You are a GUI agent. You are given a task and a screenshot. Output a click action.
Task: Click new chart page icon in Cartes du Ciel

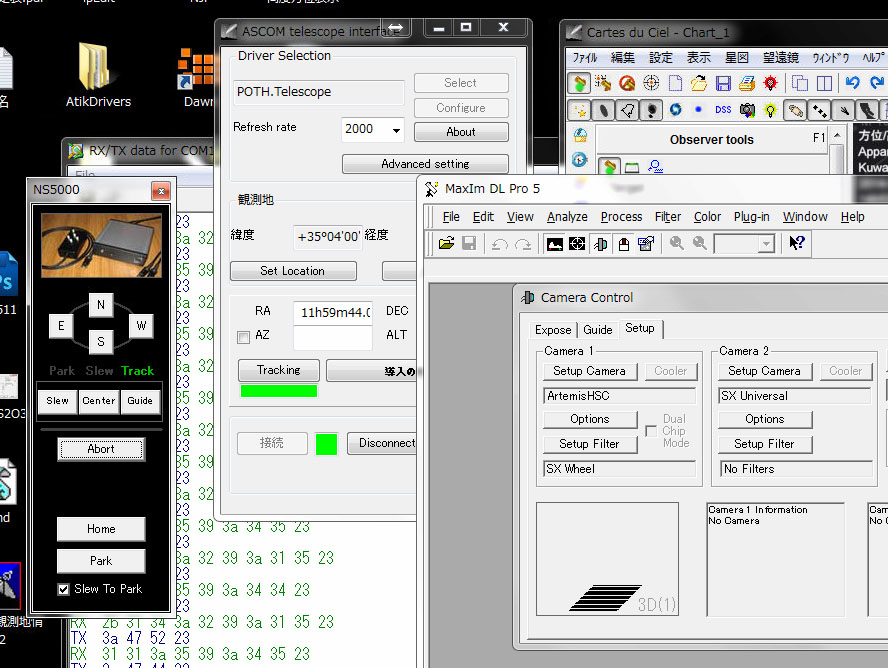pos(675,84)
